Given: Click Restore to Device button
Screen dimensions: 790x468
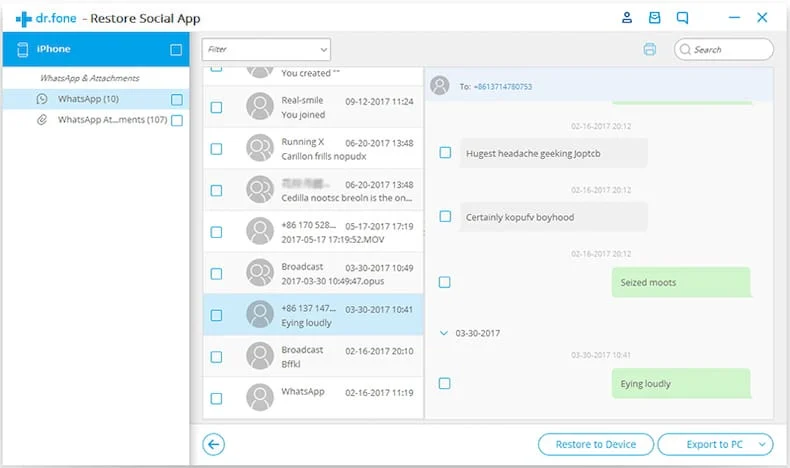Looking at the screenshot, I should coord(596,444).
